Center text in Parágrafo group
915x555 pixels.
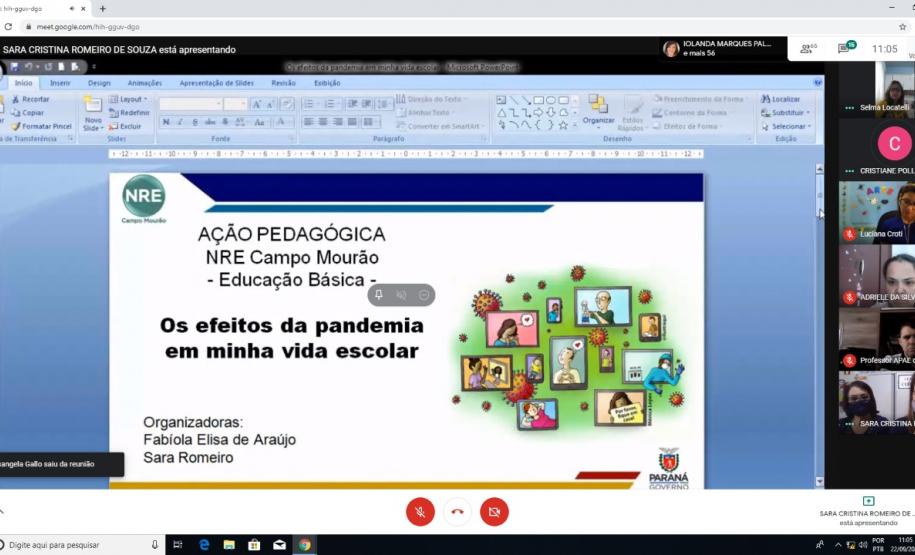click(323, 122)
